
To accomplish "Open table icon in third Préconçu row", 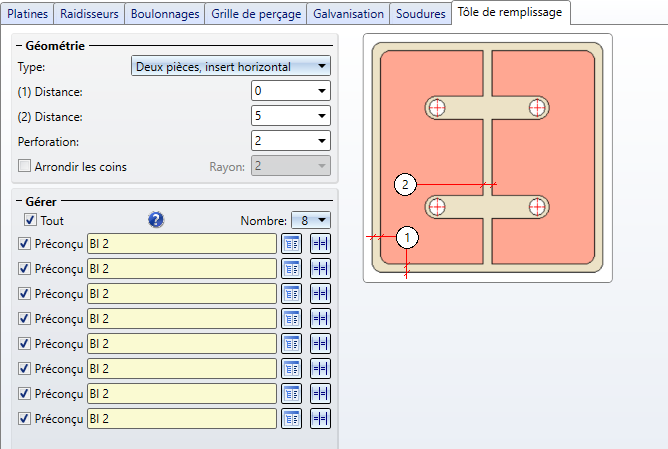I will 291,293.
